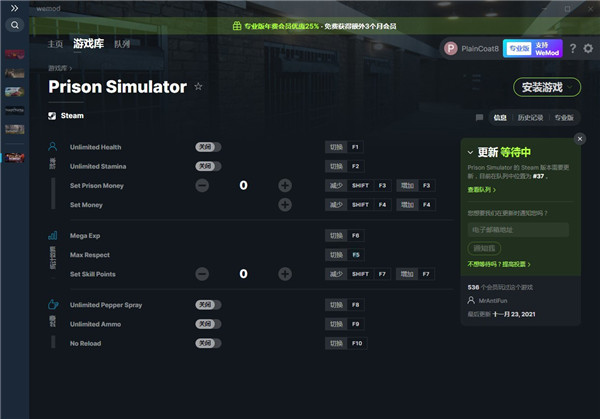Click the minus icon for Set Prison Money
Viewport: 600px width, 419px height.
(x=202, y=186)
